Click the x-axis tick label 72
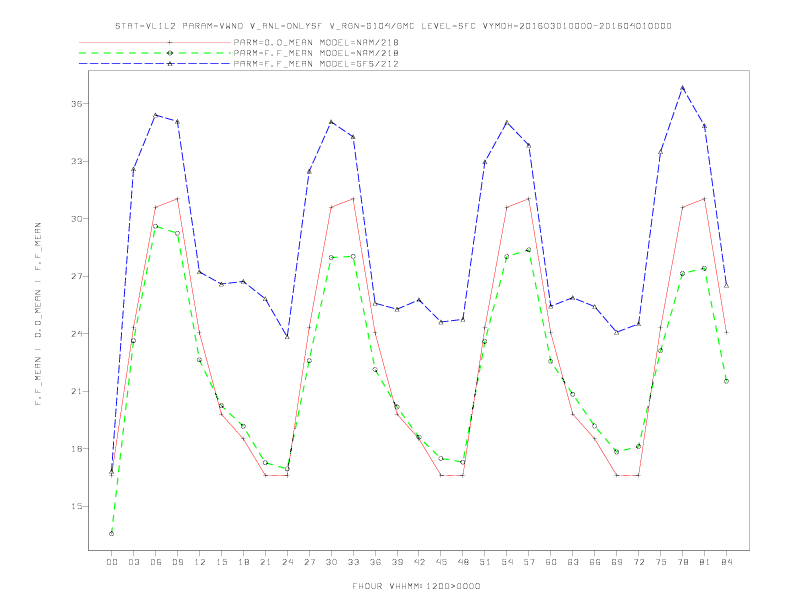The width and height of the screenshot is (792, 612). [638, 562]
